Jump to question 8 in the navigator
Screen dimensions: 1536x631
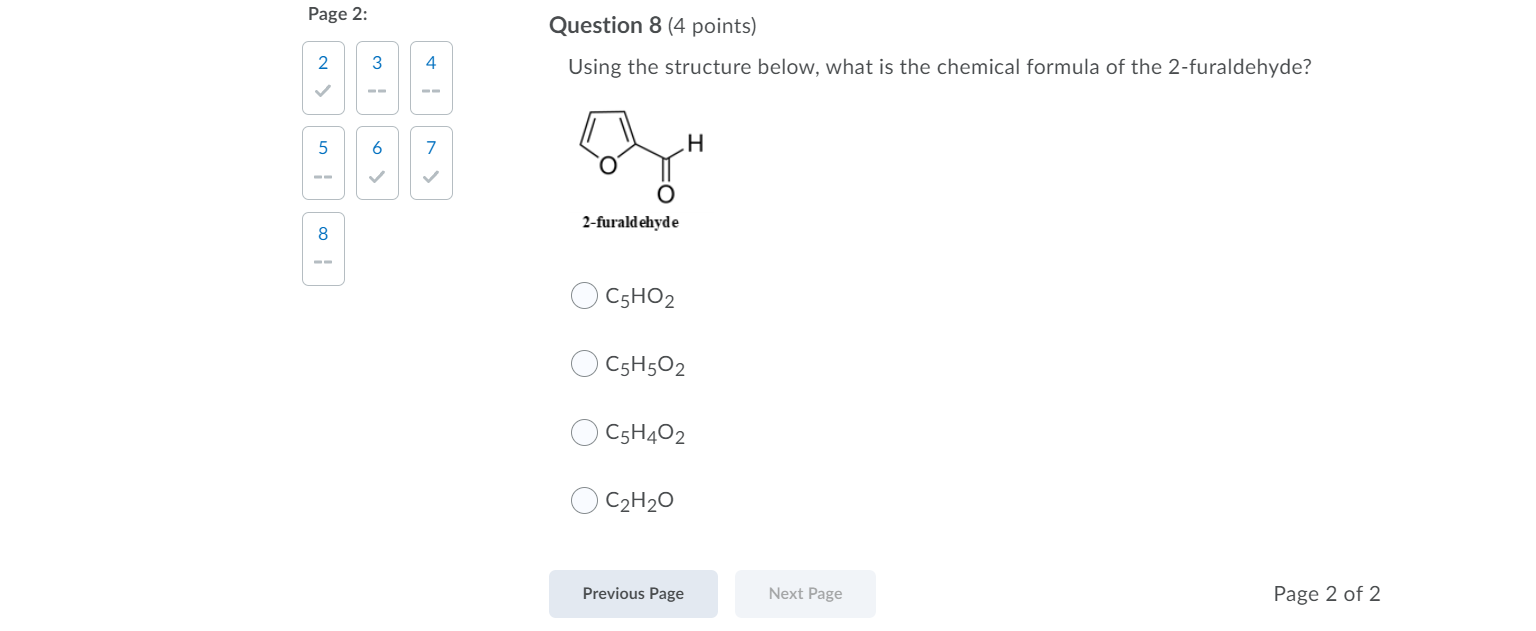(322, 248)
